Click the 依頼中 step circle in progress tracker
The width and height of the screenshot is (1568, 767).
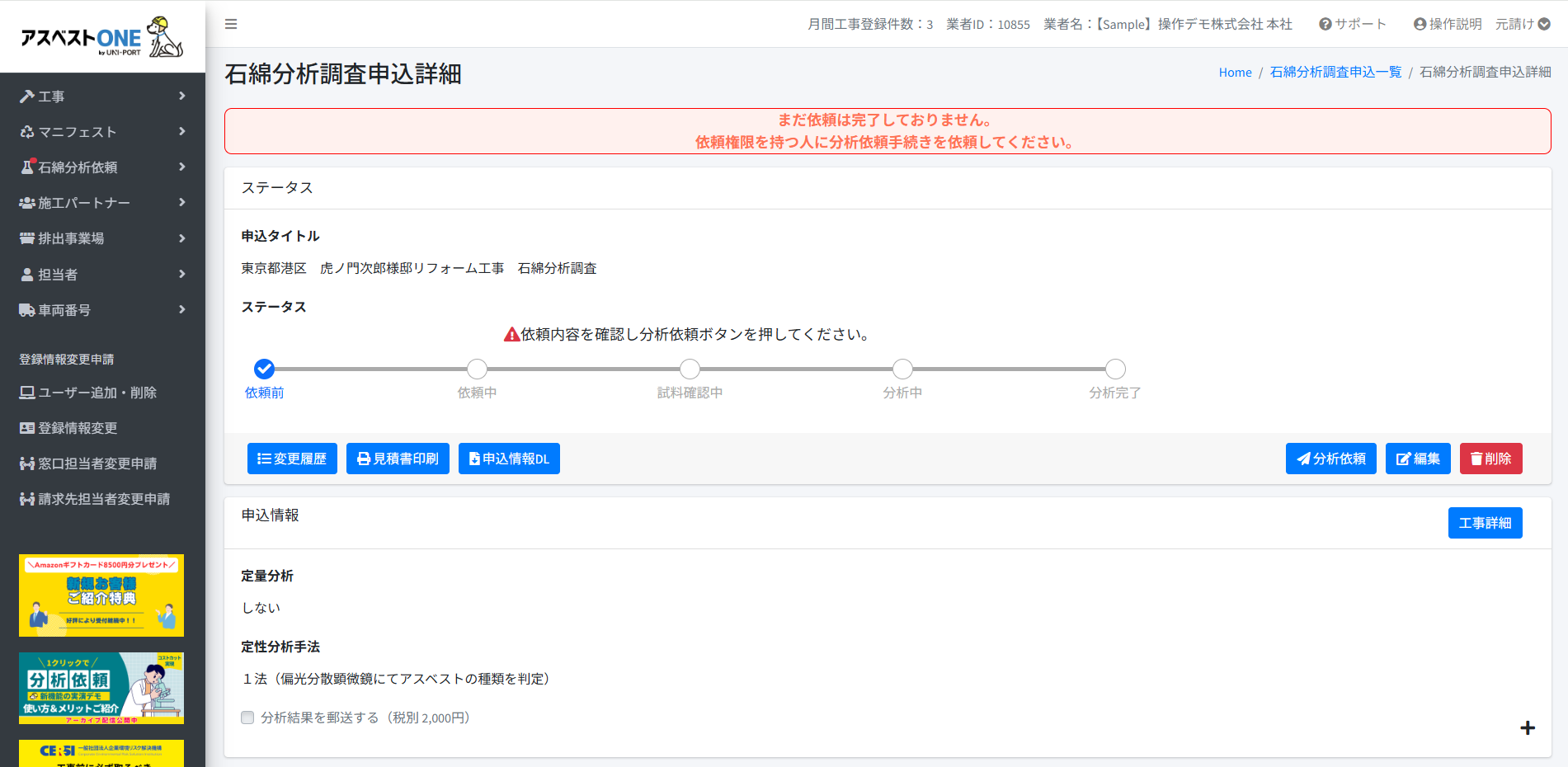pos(477,369)
